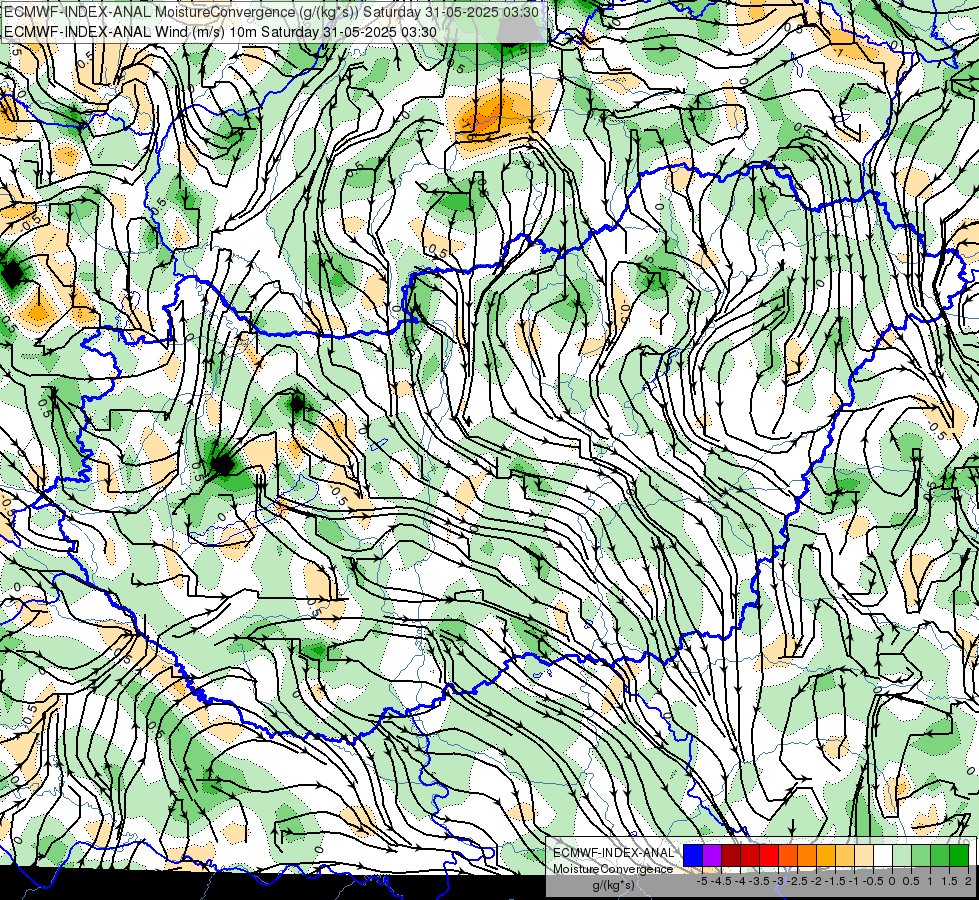979x900 pixels.
Task: Click the '1.5' tick label in legend
Action: [x=949, y=881]
